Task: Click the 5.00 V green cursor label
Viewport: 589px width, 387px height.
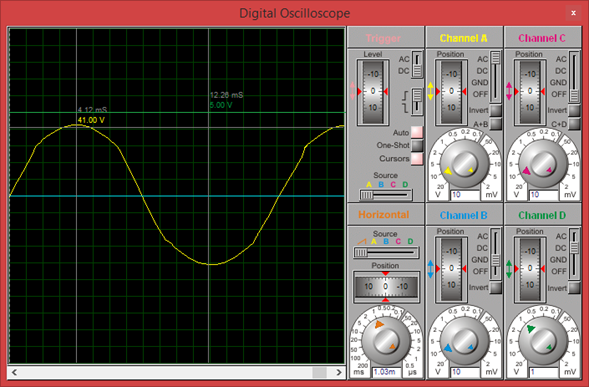Action: point(221,105)
